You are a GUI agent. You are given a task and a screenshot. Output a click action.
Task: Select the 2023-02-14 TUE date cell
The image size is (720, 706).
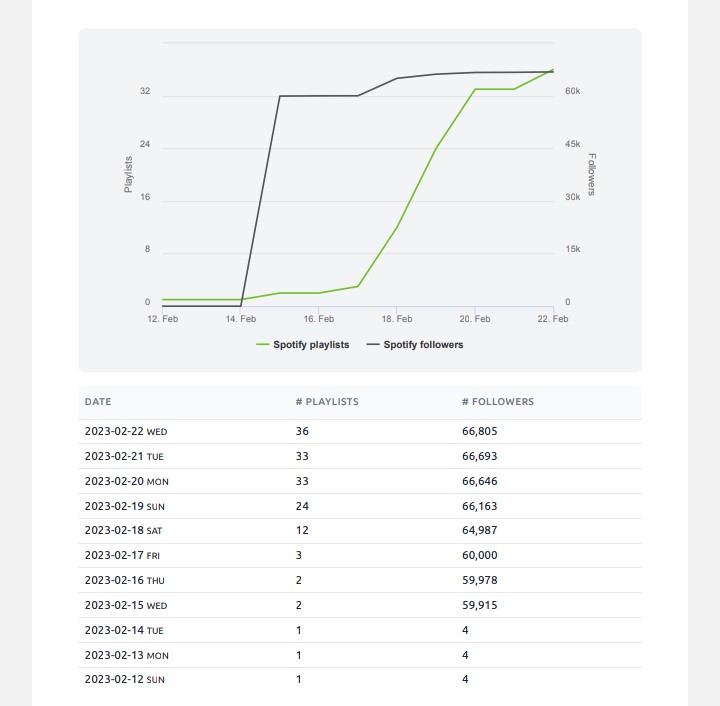[x=124, y=630]
